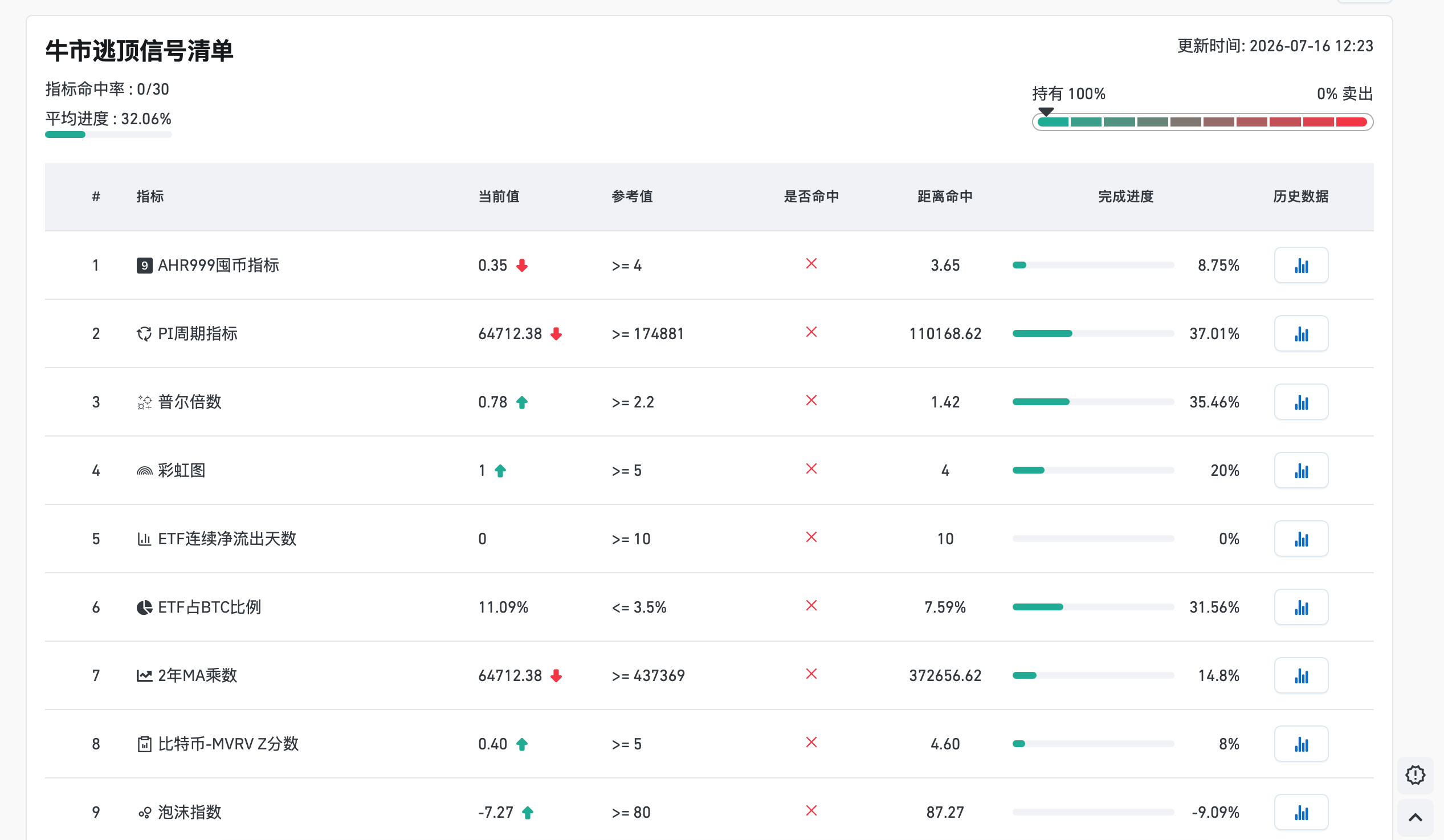Click the 普尔倍数 35.46% progress bar

pos(1093,402)
